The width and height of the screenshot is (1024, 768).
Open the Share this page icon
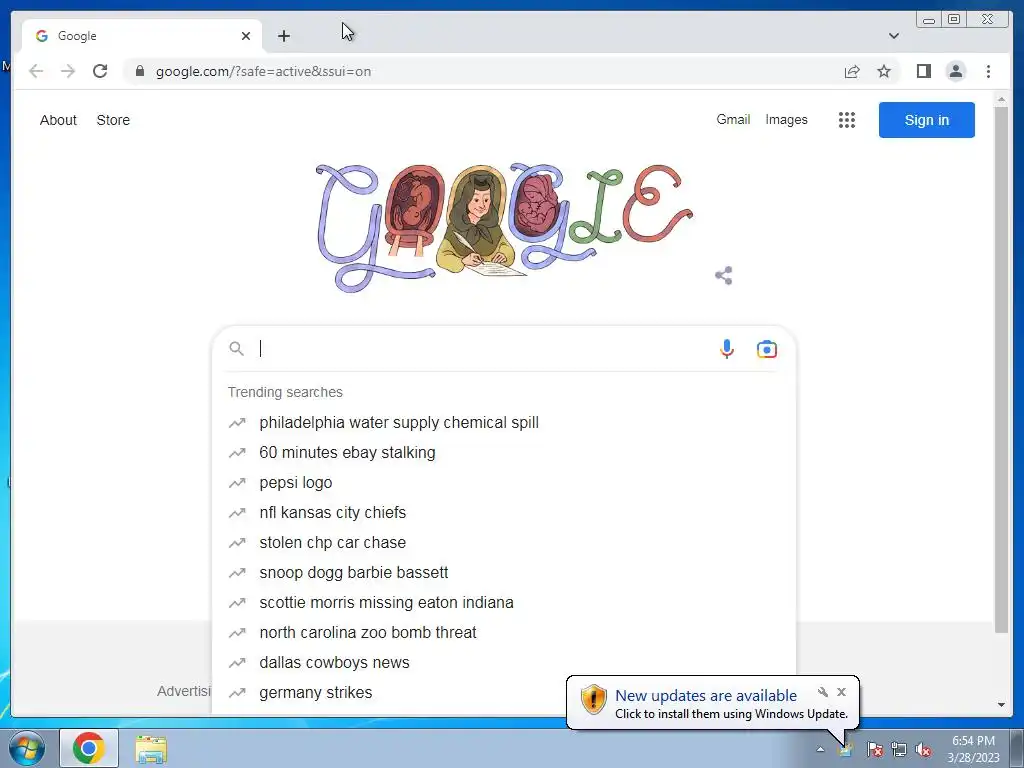(x=852, y=71)
